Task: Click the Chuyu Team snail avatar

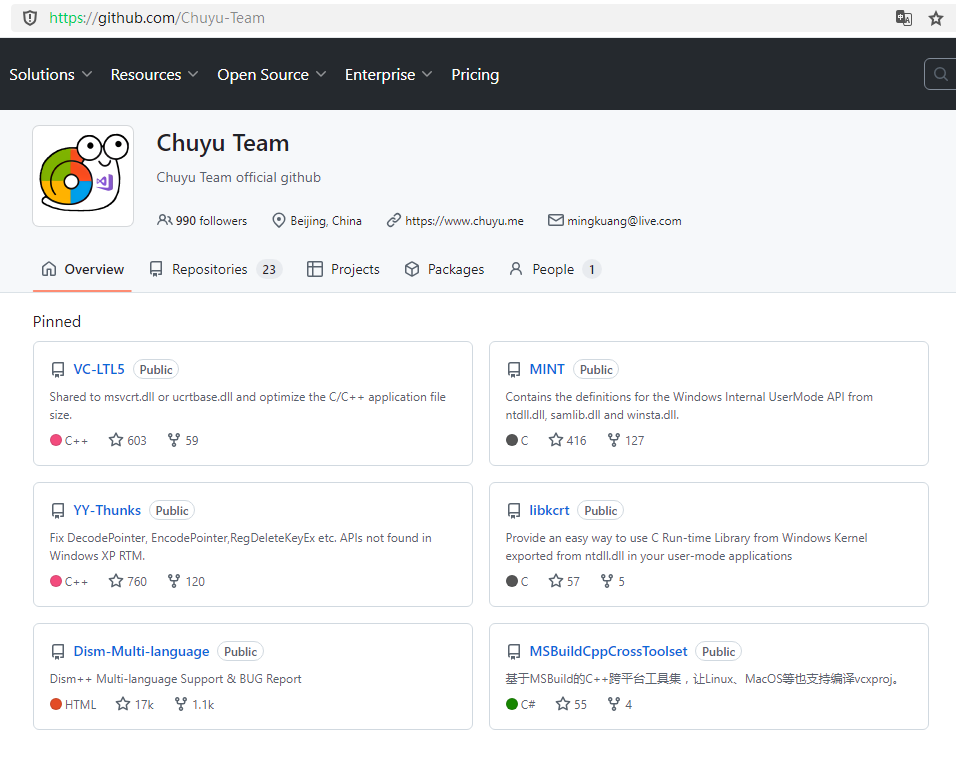Action: 83,176
